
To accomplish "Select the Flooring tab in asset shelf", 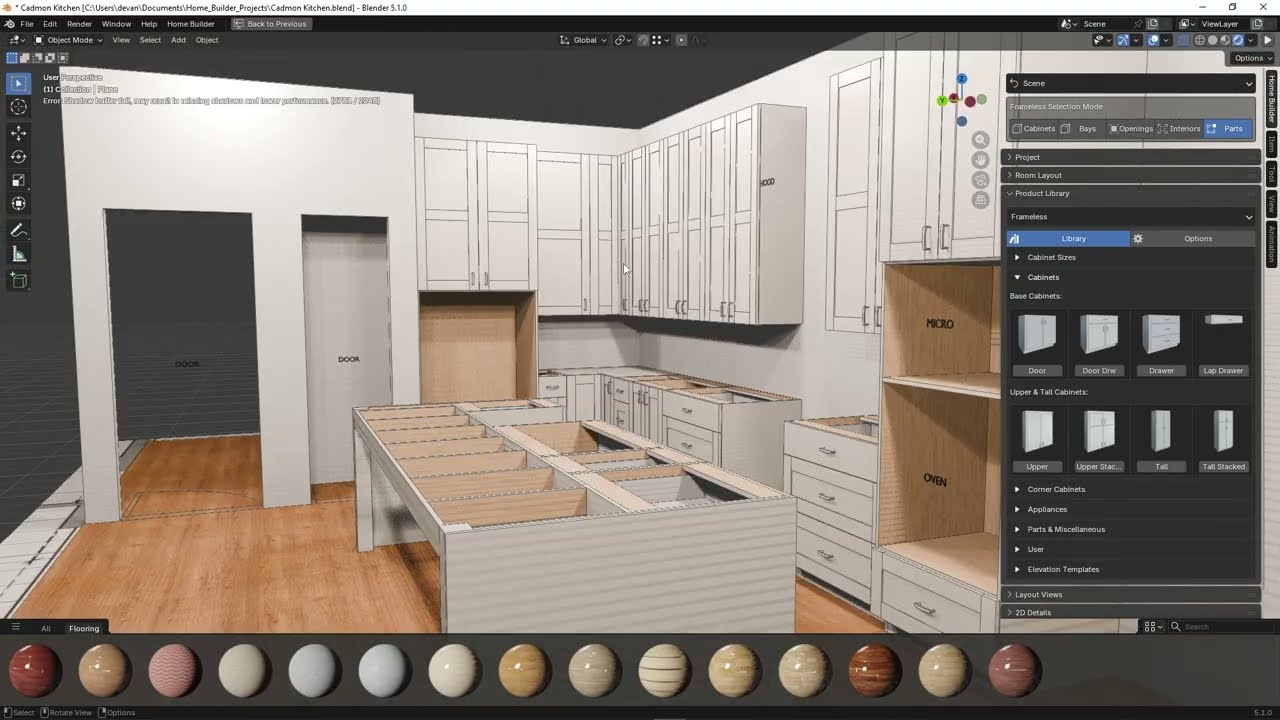I will [x=84, y=628].
